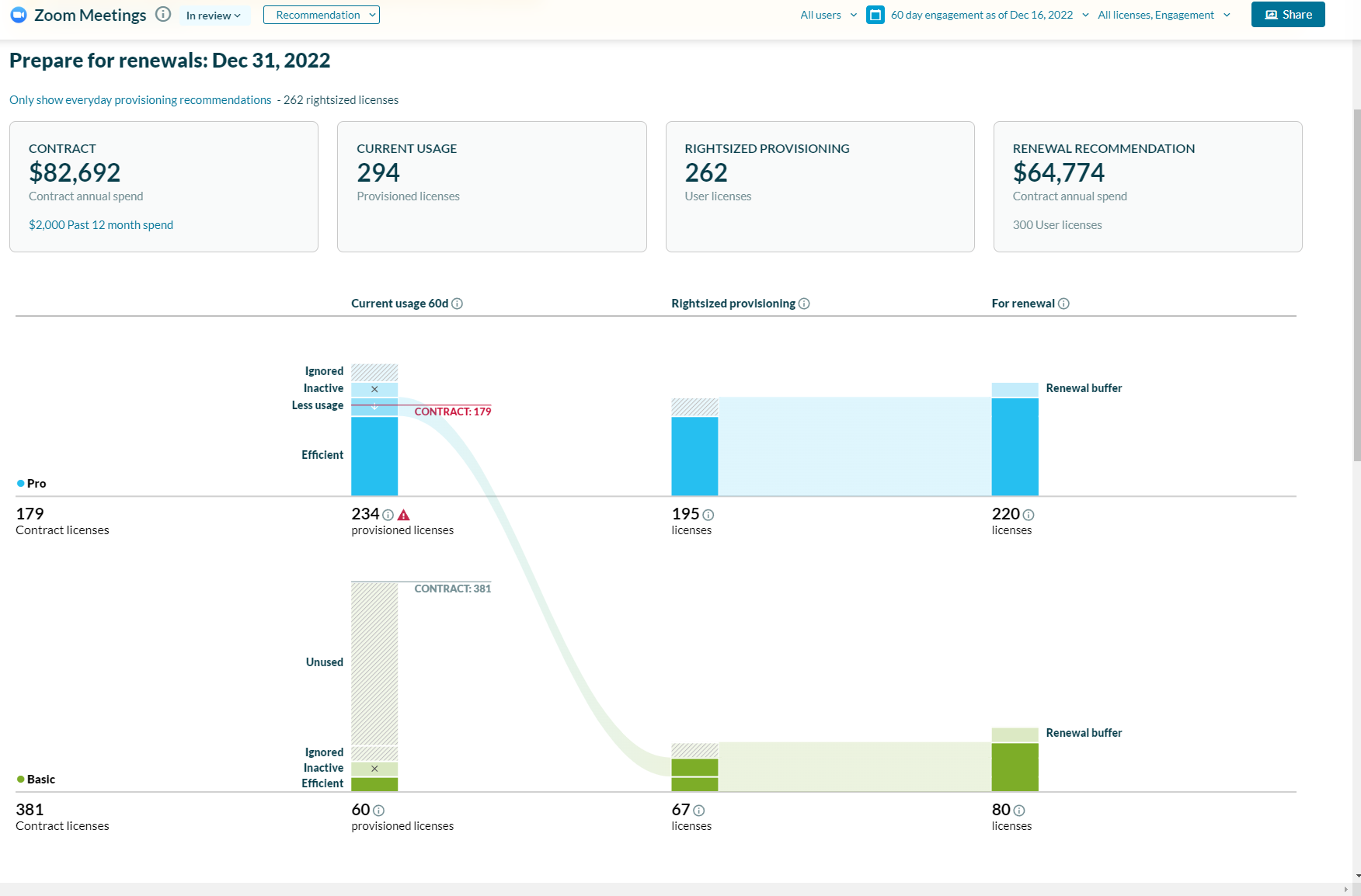Screen dimensions: 1361x896
Task: Click the X icon in Pro Inactive segment
Action: coord(374,389)
